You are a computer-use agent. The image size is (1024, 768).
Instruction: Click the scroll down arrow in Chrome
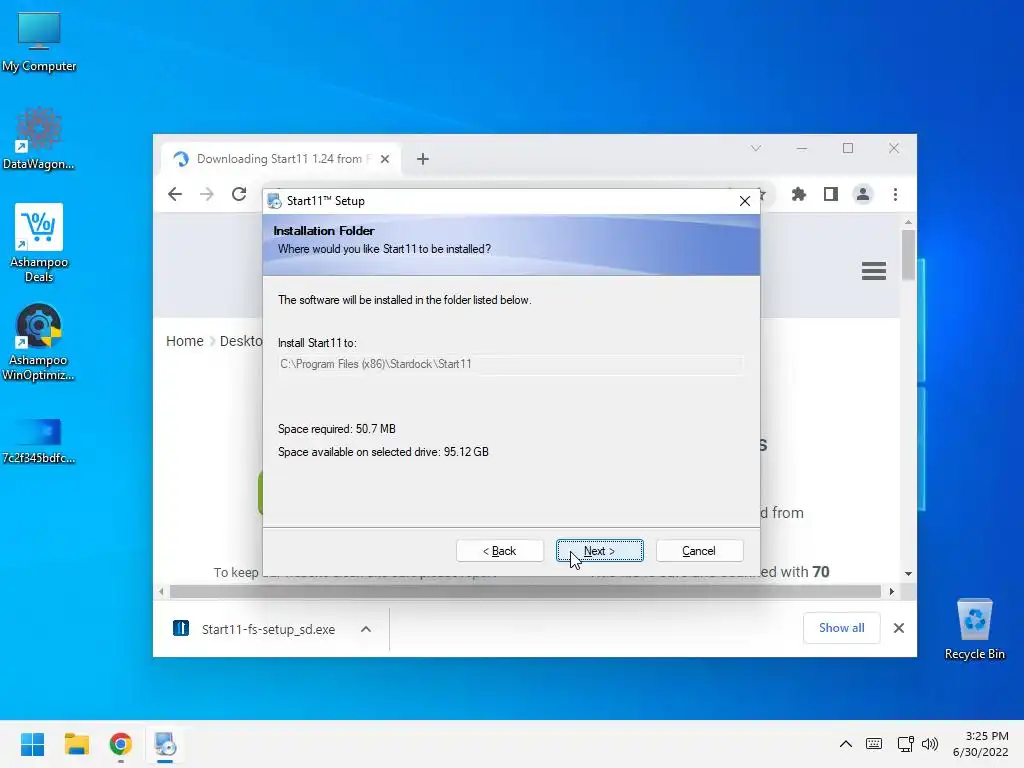click(x=908, y=573)
